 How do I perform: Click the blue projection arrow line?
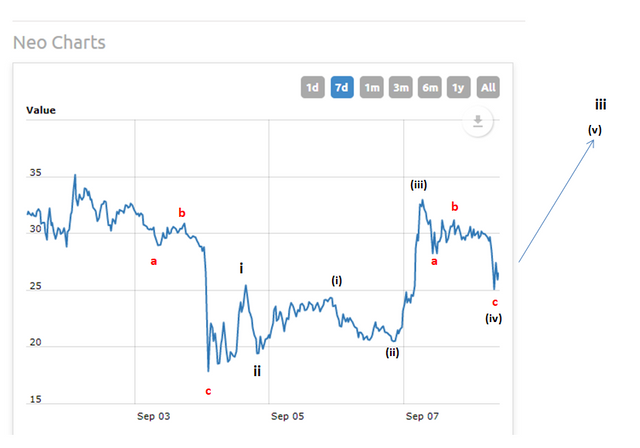point(556,202)
